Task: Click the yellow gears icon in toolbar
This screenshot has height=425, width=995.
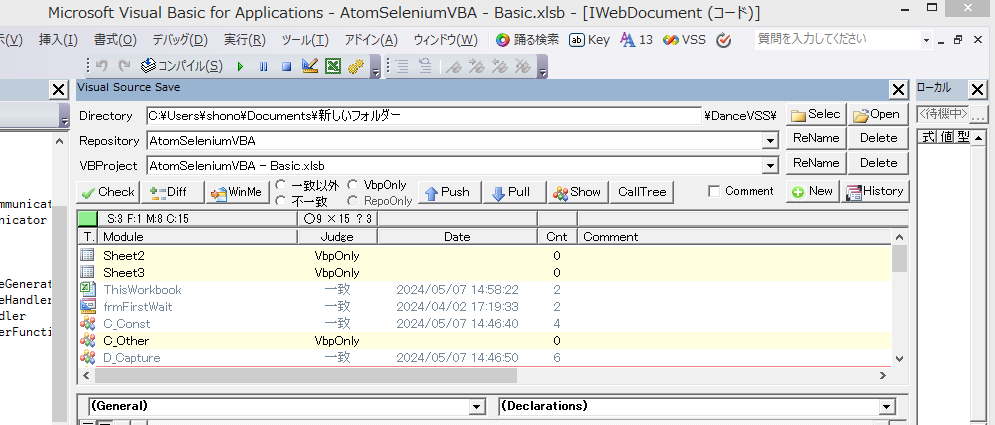Action: point(356,66)
